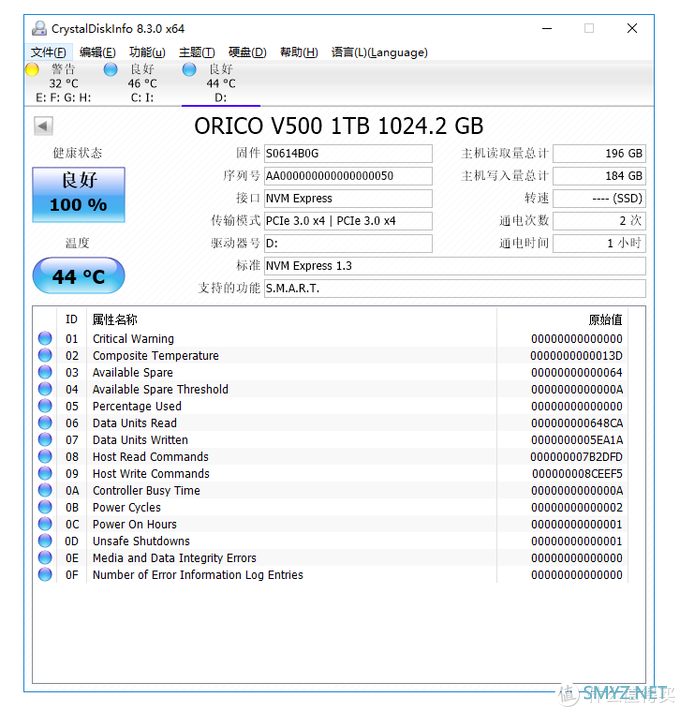
Task: Click the 良好 100 % health status button
Action: (79, 194)
